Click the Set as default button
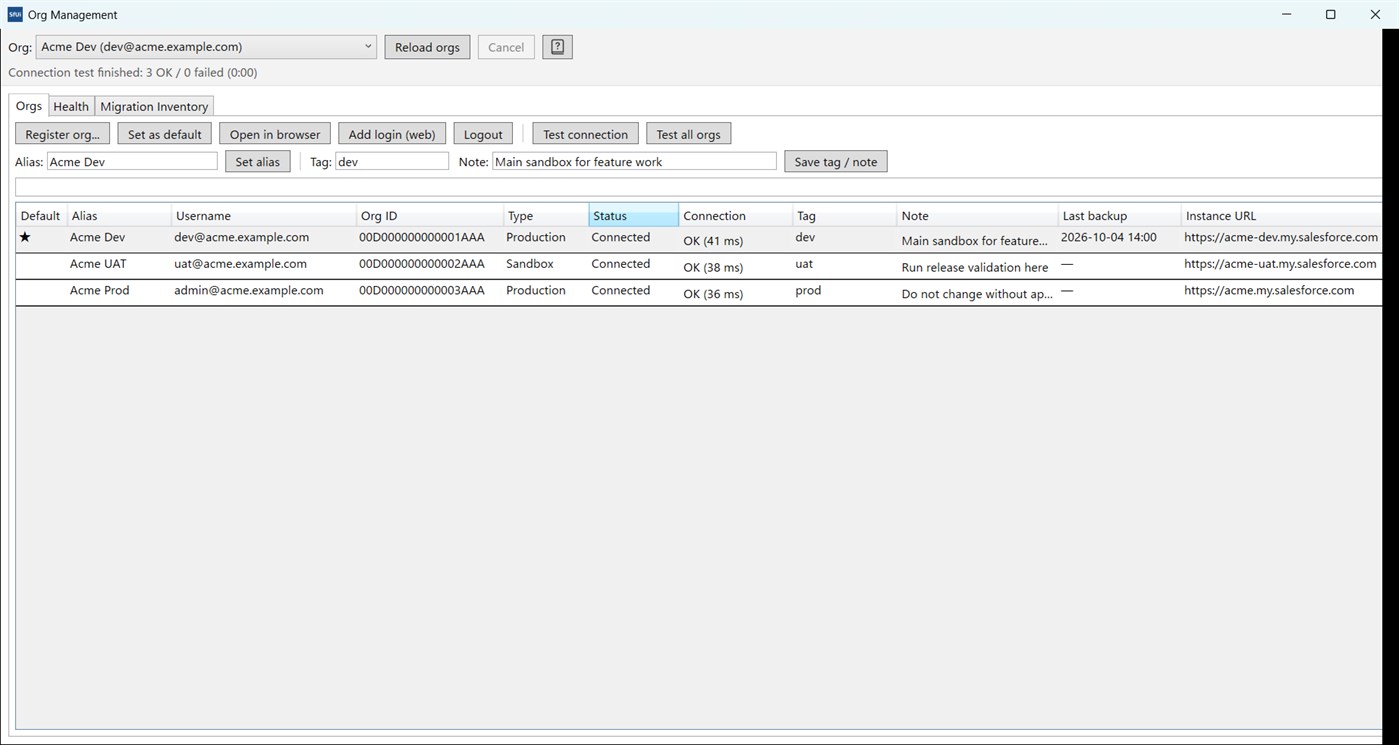The width and height of the screenshot is (1399, 745). (165, 134)
